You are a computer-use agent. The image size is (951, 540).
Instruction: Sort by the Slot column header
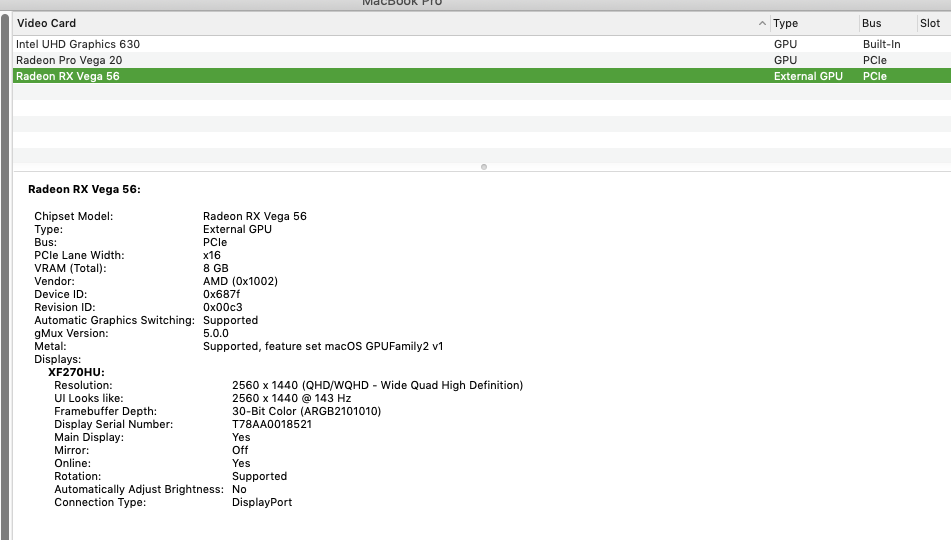pyautogui.click(x=934, y=23)
